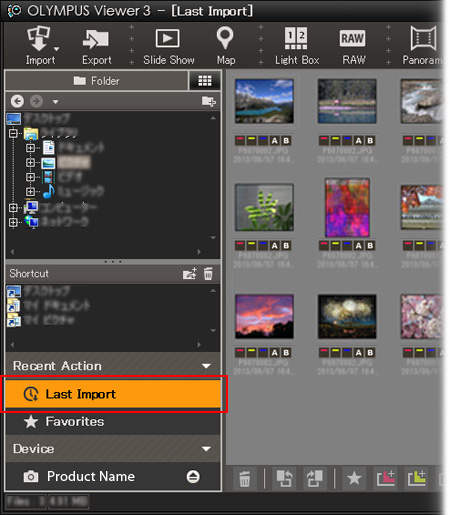Open the Map view
450x515 pixels.
tap(226, 46)
